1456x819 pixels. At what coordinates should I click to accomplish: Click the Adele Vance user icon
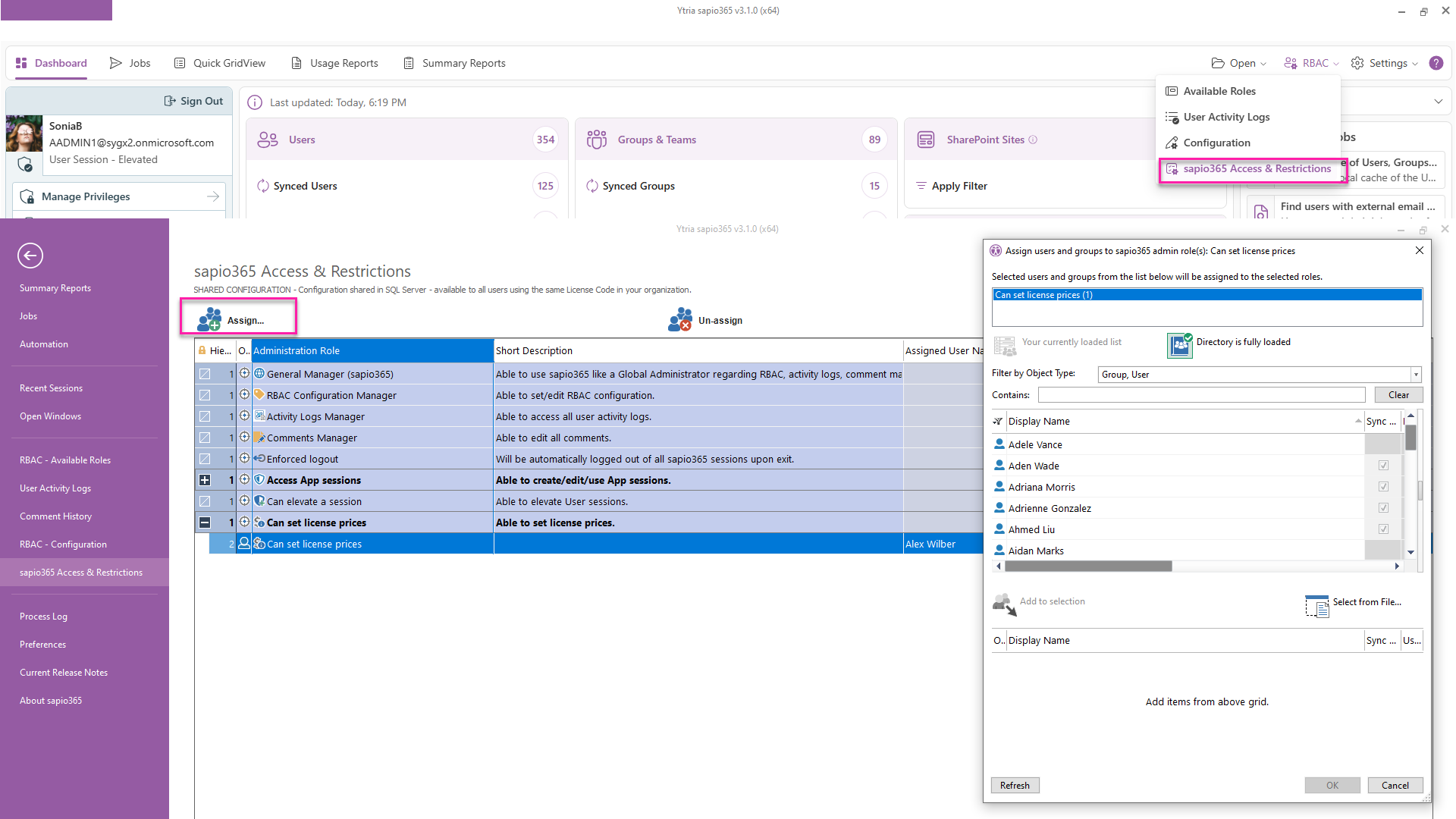(x=999, y=444)
